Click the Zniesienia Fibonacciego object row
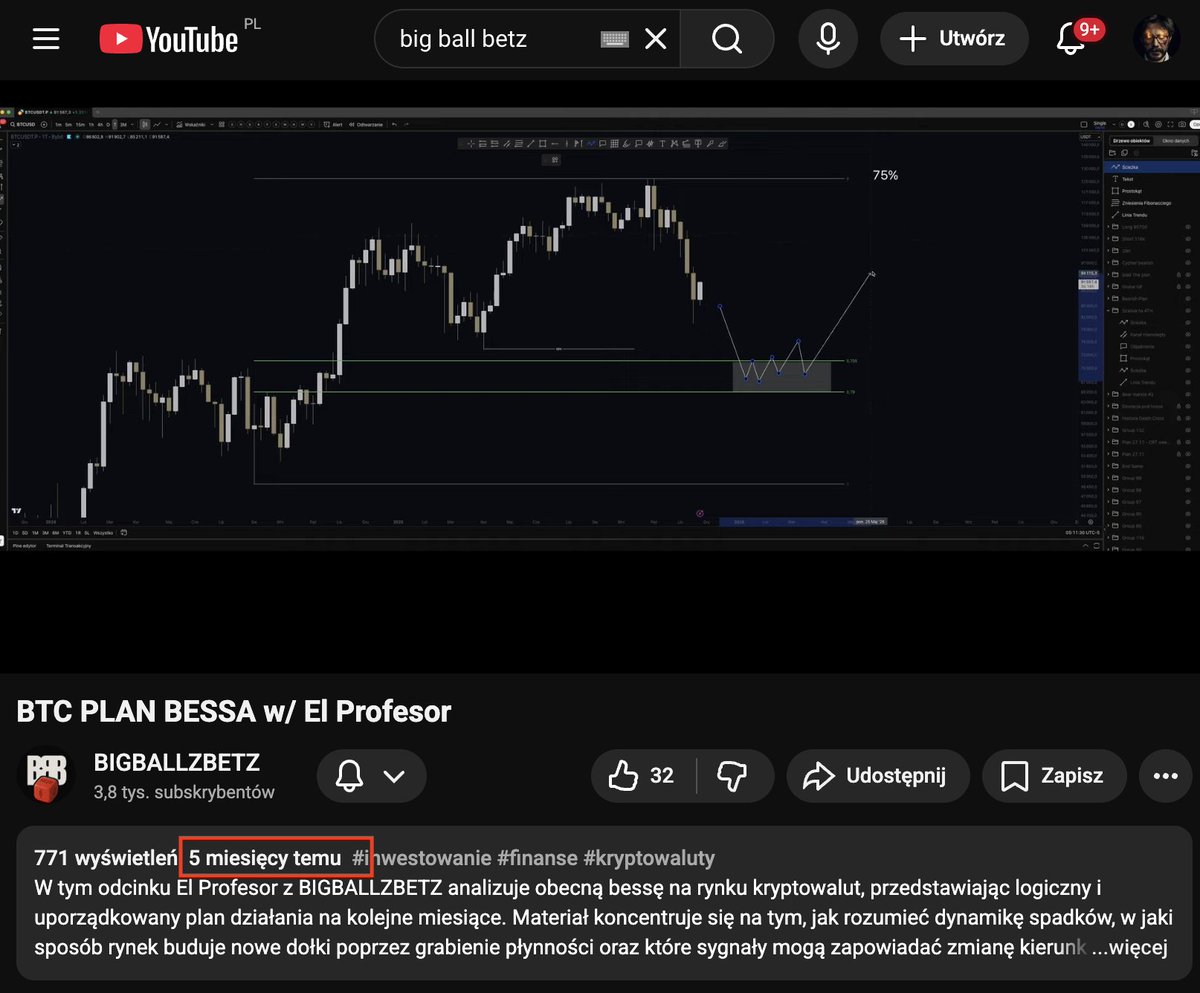 coord(1150,203)
